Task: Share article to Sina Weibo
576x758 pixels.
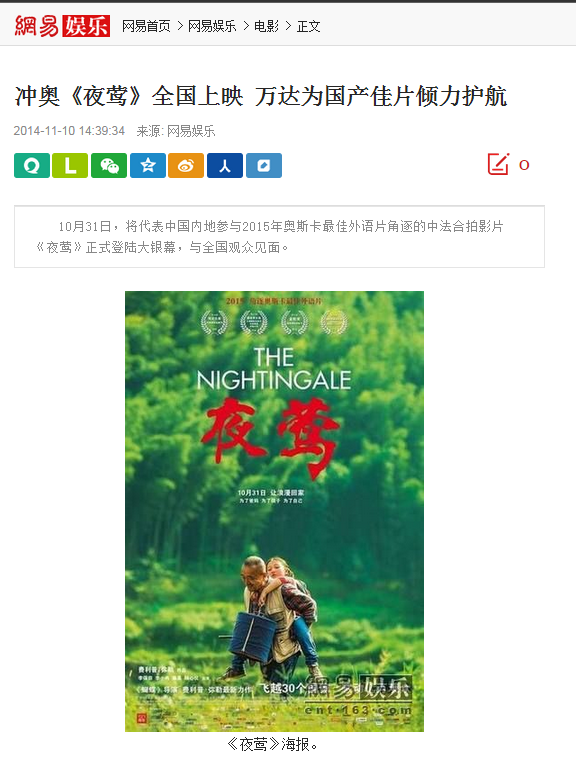Action: (x=186, y=165)
